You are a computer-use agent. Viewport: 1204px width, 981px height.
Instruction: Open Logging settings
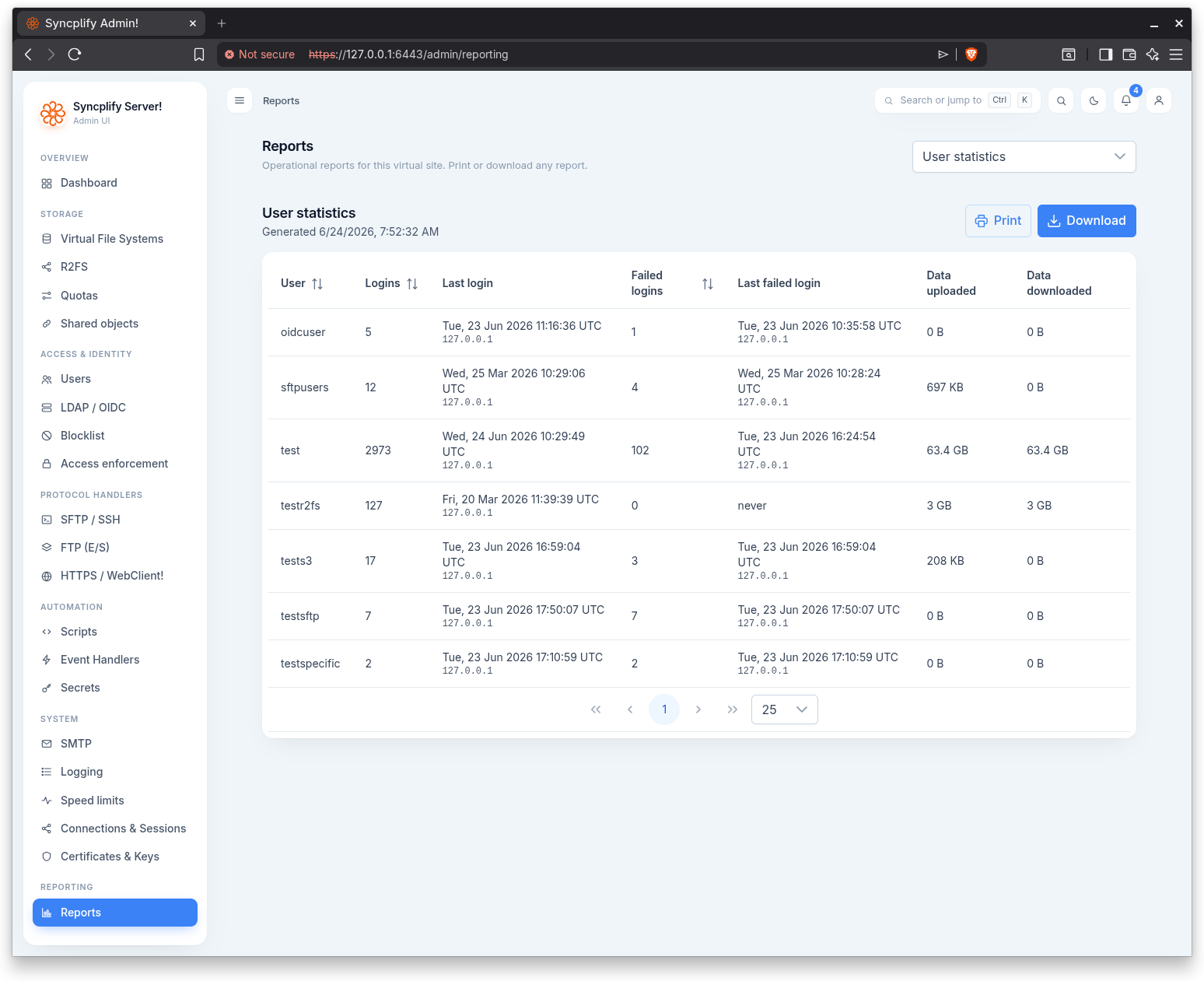click(x=115, y=772)
